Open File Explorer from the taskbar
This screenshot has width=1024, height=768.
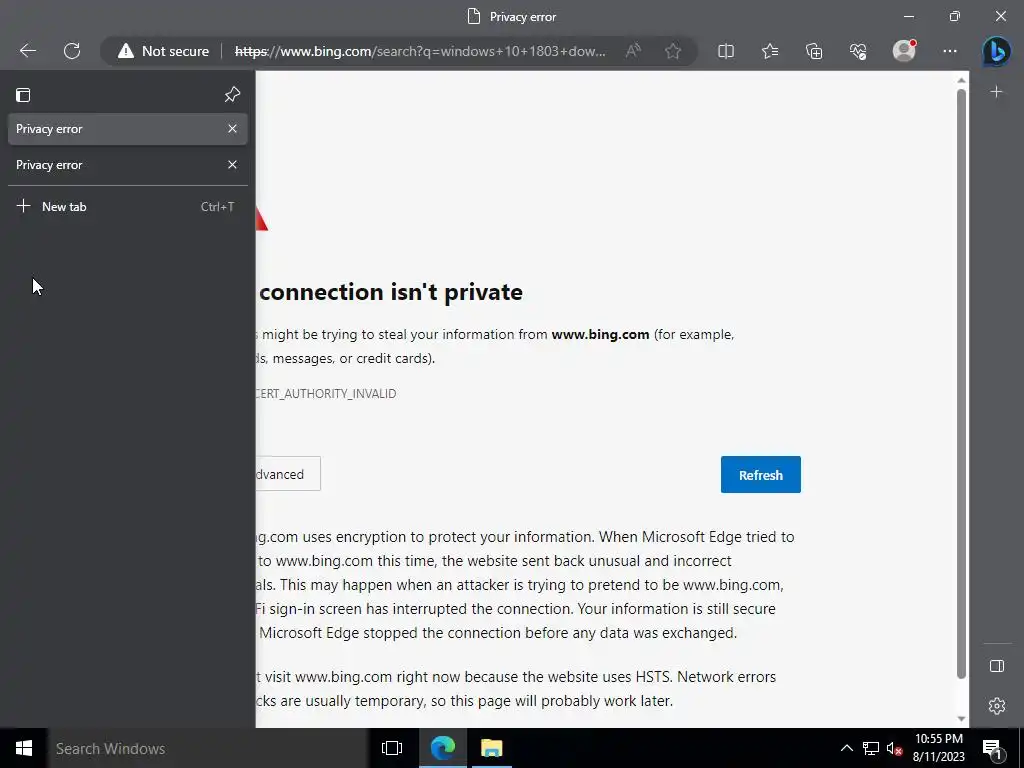pos(492,748)
